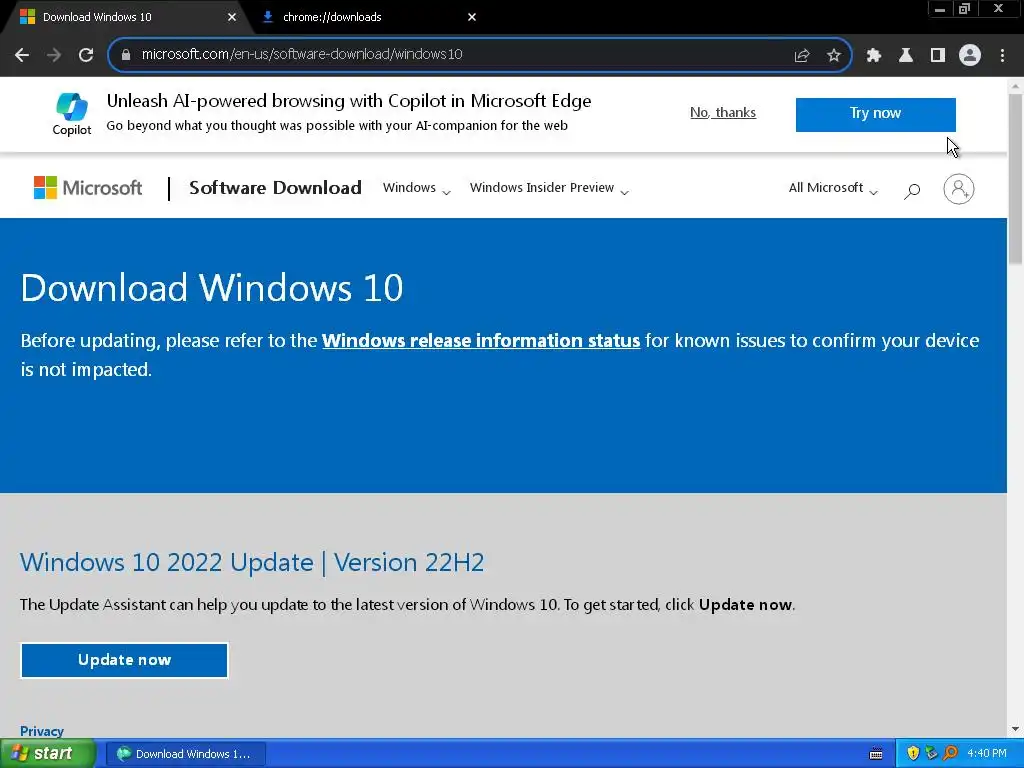Click the Download Windows 1... taskbar button
This screenshot has width=1024, height=768.
[x=185, y=754]
